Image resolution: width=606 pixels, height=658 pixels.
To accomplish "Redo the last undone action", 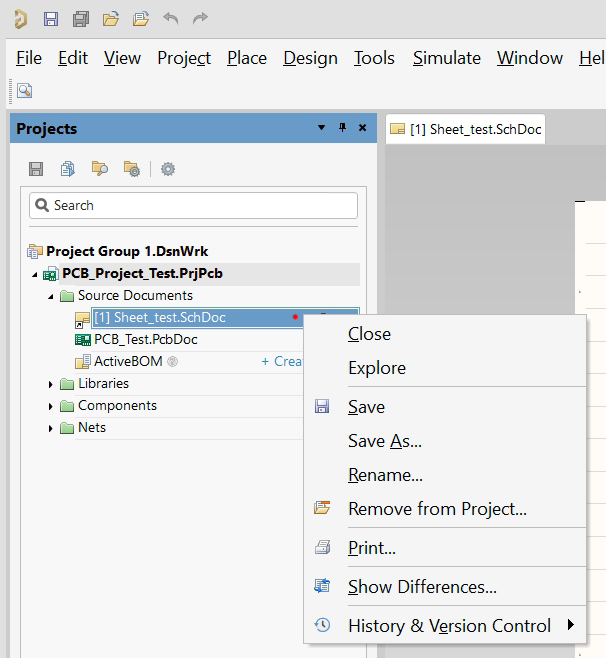I will (200, 18).
